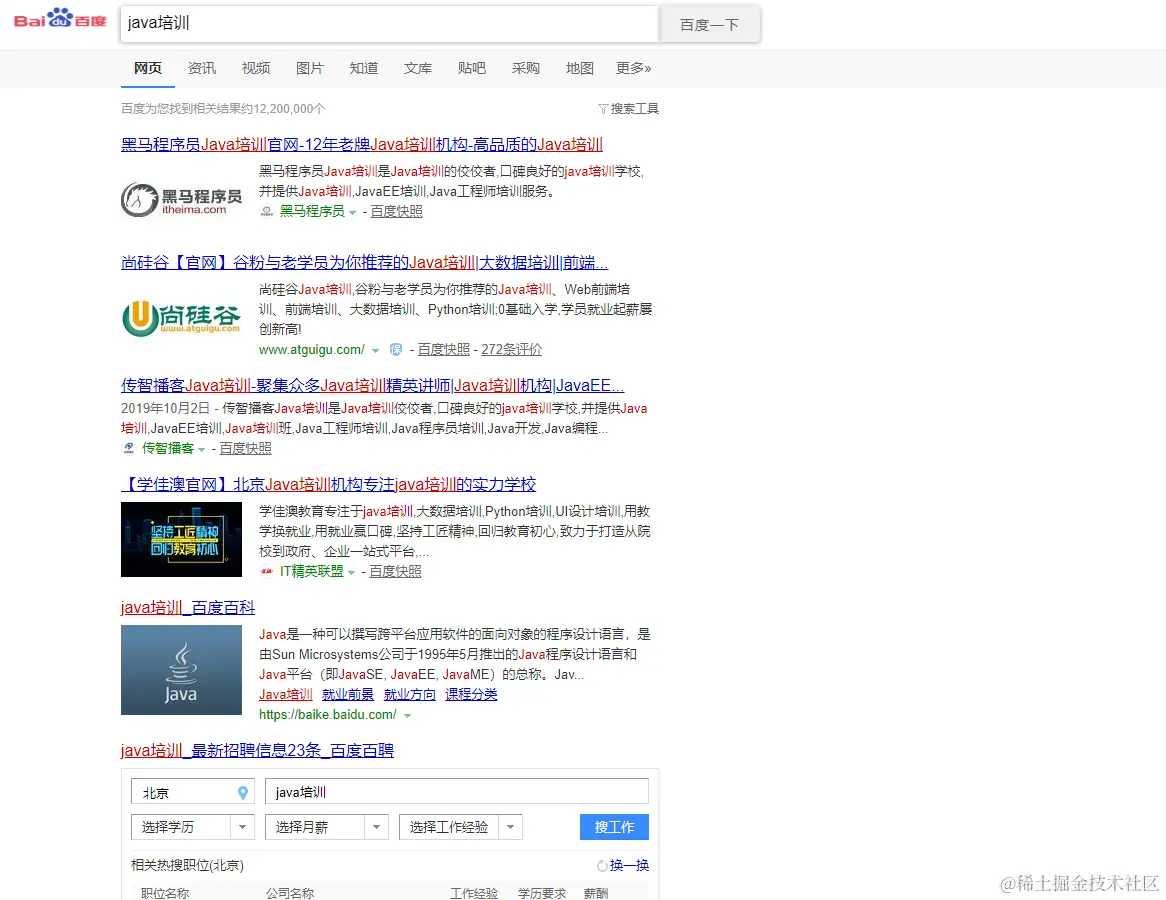
Task: Click the 百度一下 search button
Action: tap(709, 24)
